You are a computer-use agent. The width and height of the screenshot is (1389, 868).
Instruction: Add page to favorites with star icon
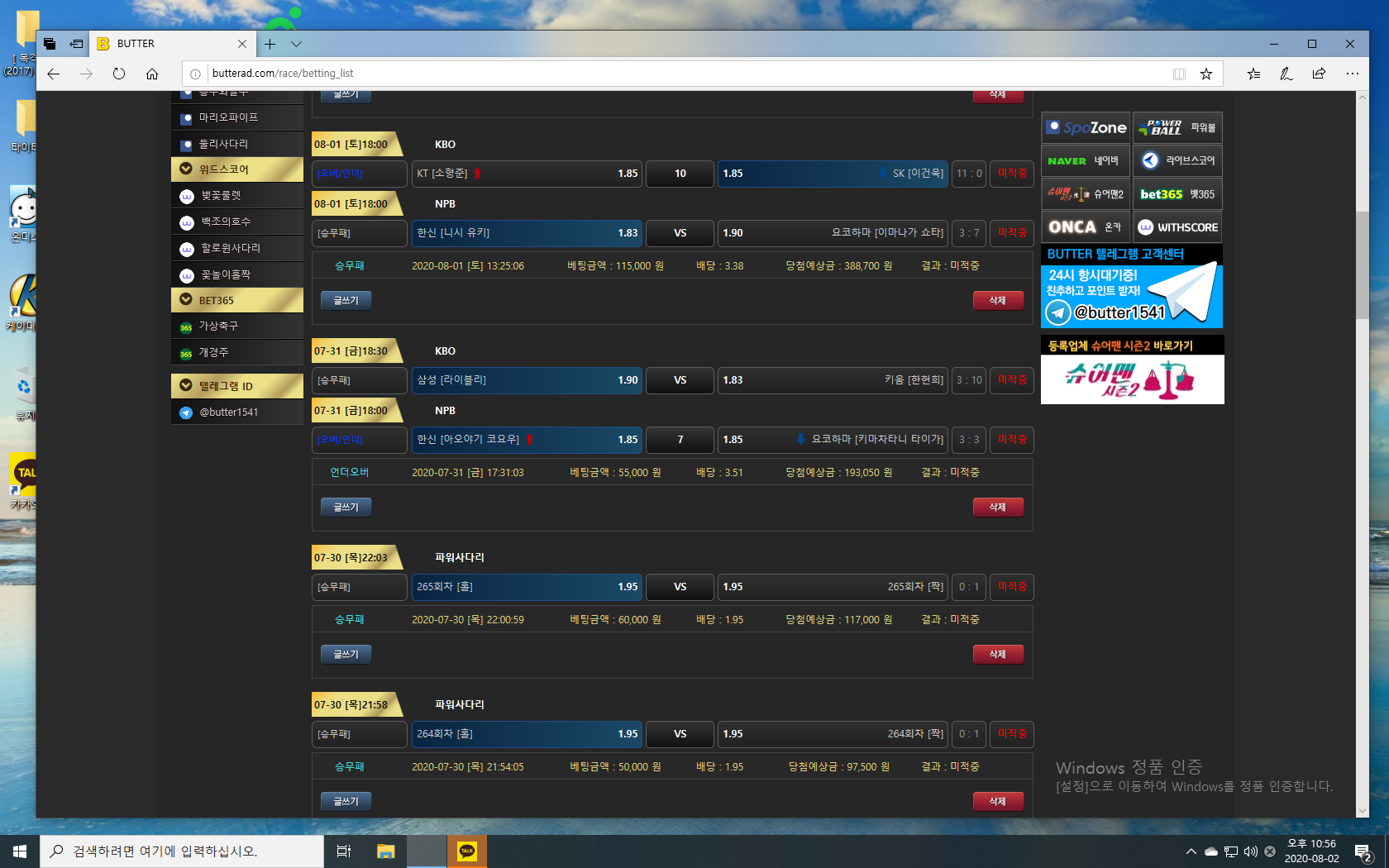(x=1206, y=74)
